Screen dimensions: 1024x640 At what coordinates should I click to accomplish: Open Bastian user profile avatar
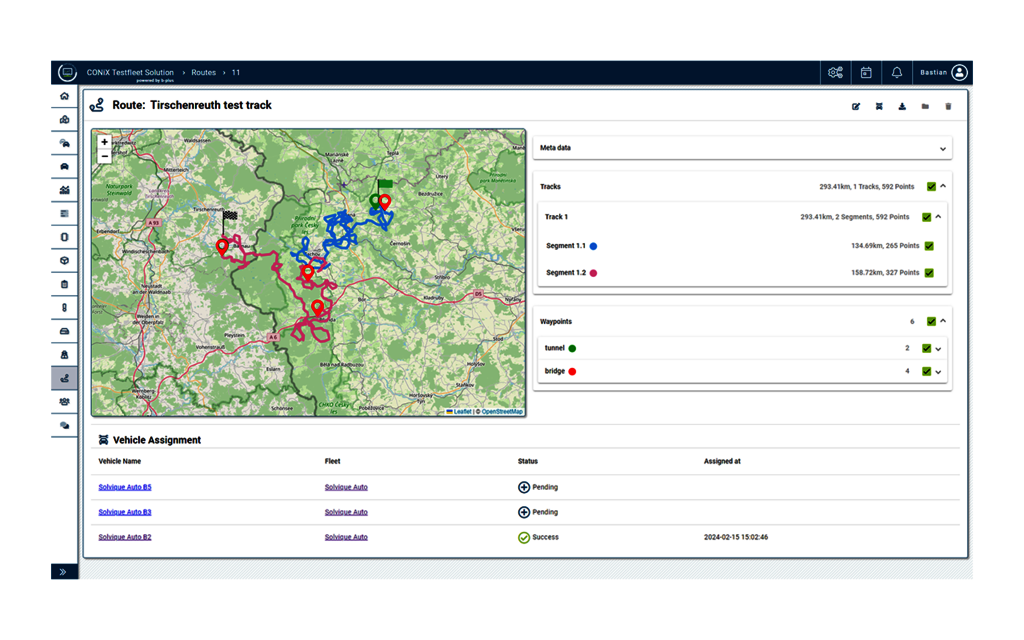[x=959, y=72]
